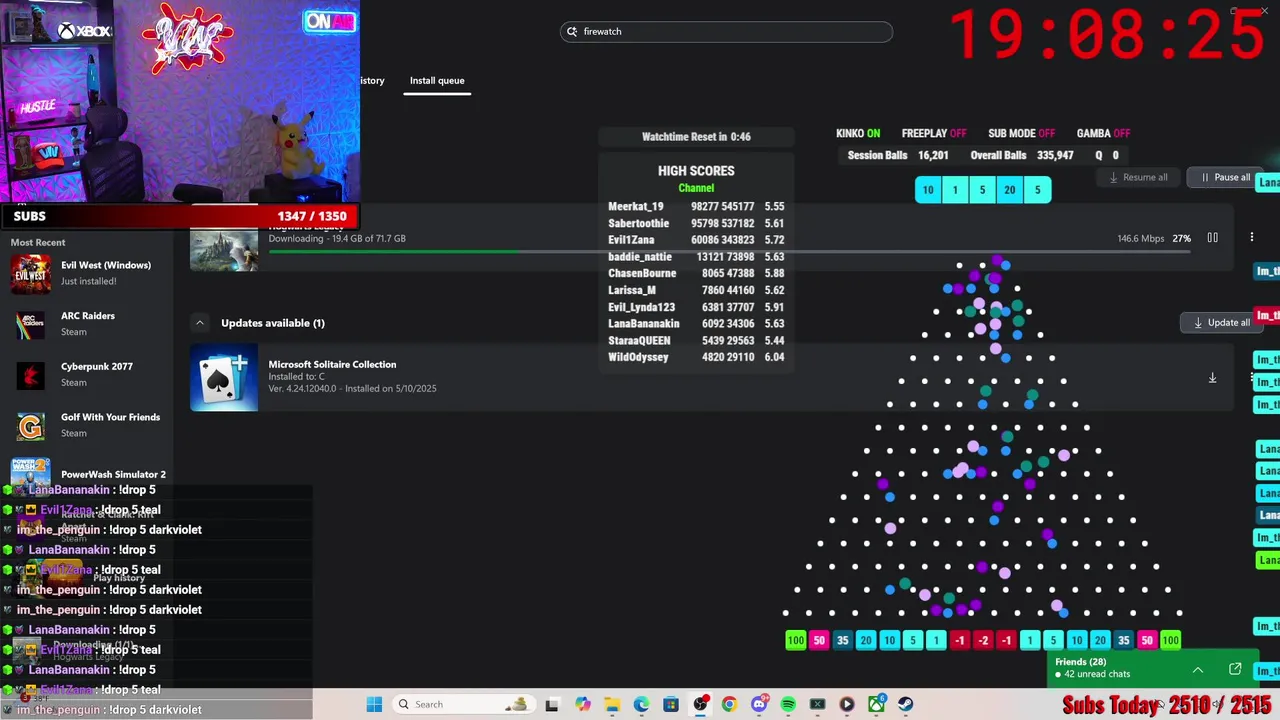This screenshot has width=1280, height=720.
Task: Click baddie_nattie high score row
Action: [x=696, y=256]
